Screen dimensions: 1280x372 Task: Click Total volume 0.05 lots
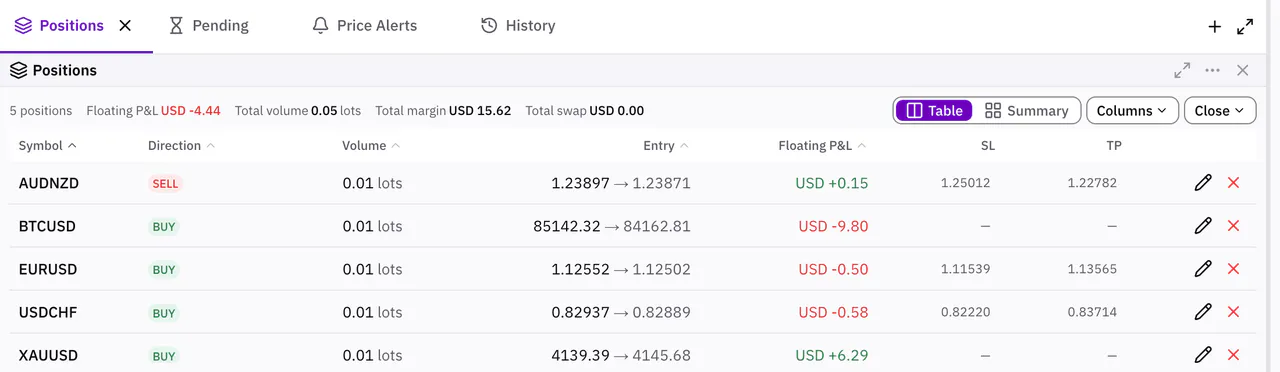tap(298, 111)
